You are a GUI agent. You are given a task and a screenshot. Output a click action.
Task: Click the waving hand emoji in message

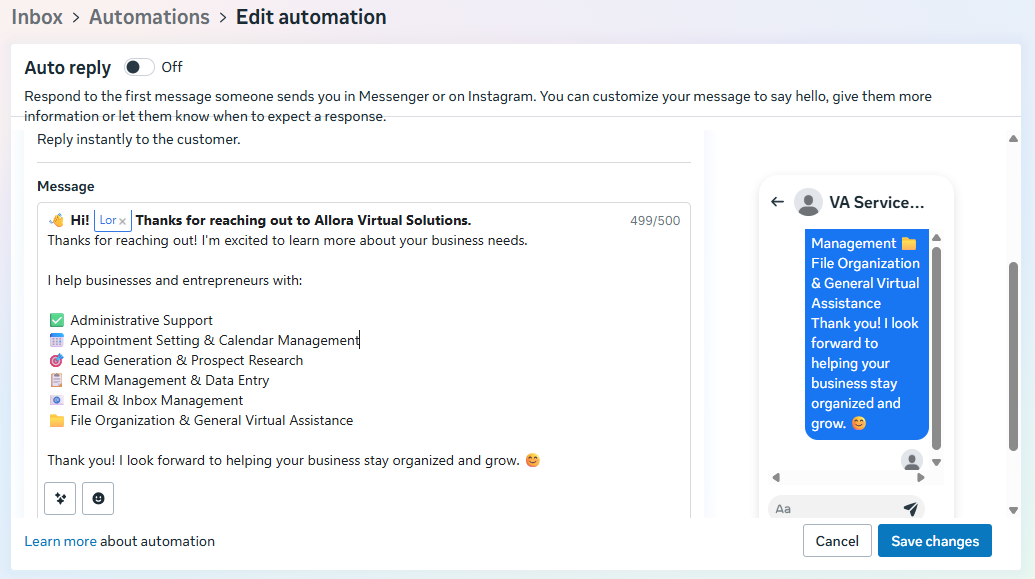[x=57, y=220]
